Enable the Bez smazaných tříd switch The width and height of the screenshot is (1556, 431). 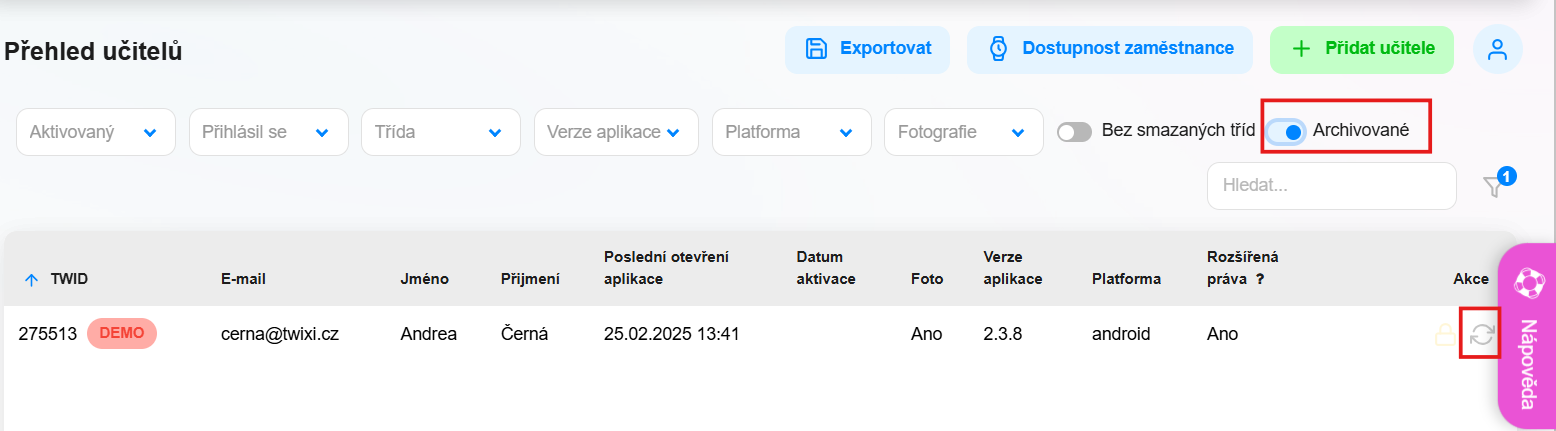pos(1075,132)
